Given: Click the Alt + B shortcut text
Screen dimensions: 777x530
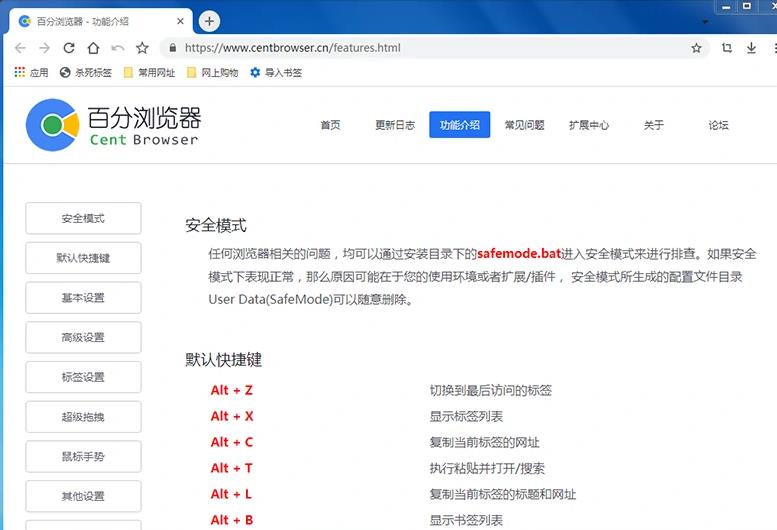Looking at the screenshot, I should tap(231, 520).
